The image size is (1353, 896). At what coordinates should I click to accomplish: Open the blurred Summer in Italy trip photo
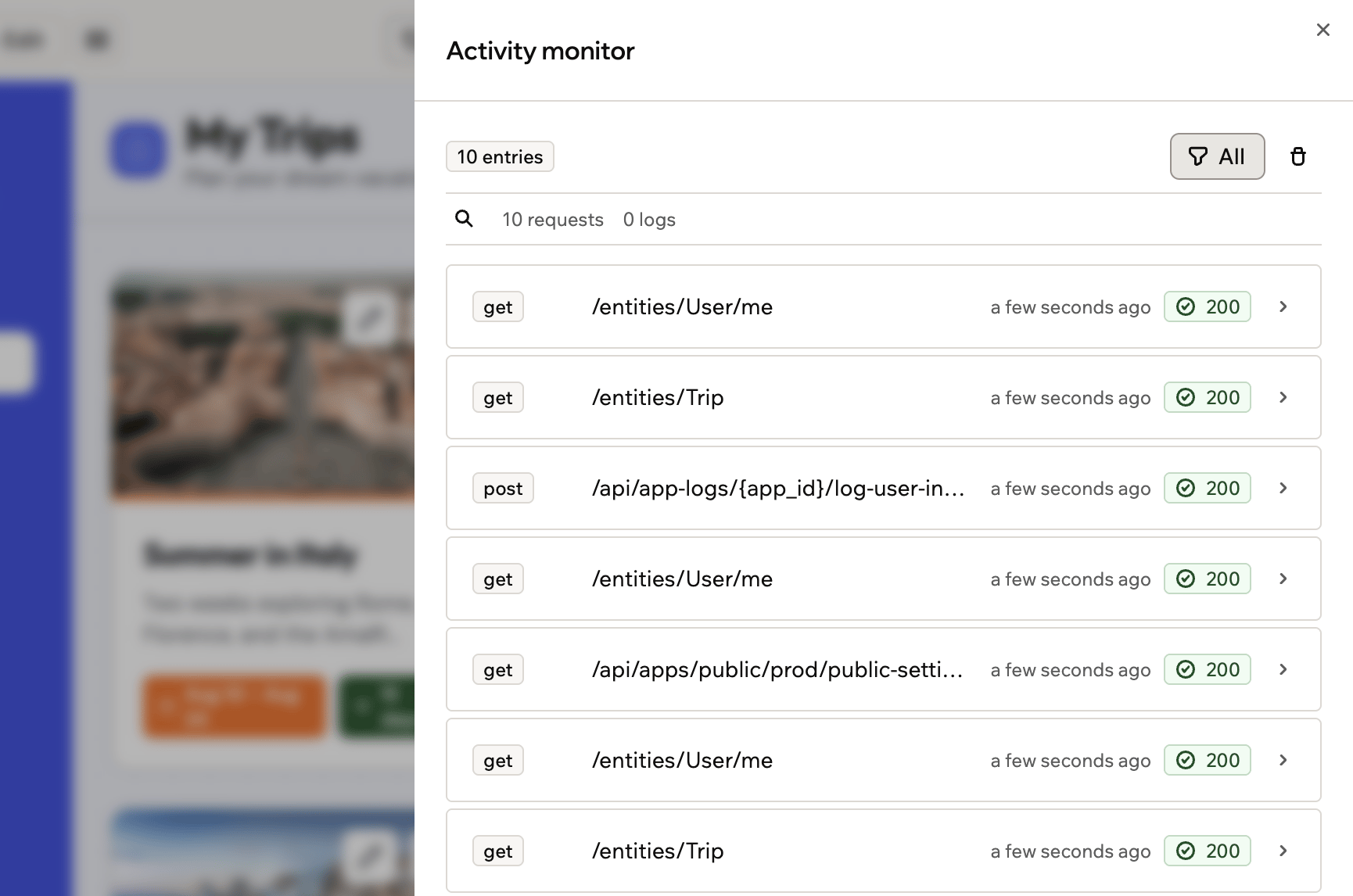pyautogui.click(x=263, y=387)
